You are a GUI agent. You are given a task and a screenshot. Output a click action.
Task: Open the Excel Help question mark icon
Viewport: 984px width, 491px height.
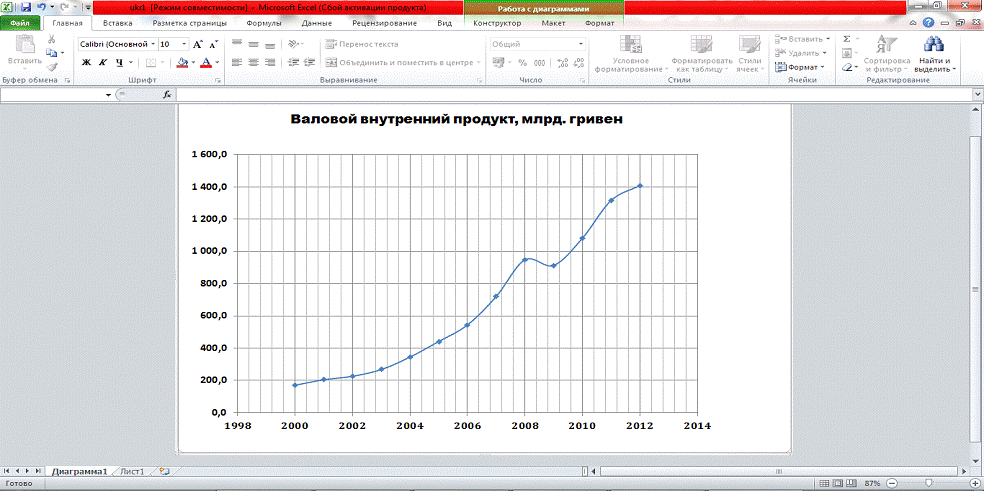930,22
